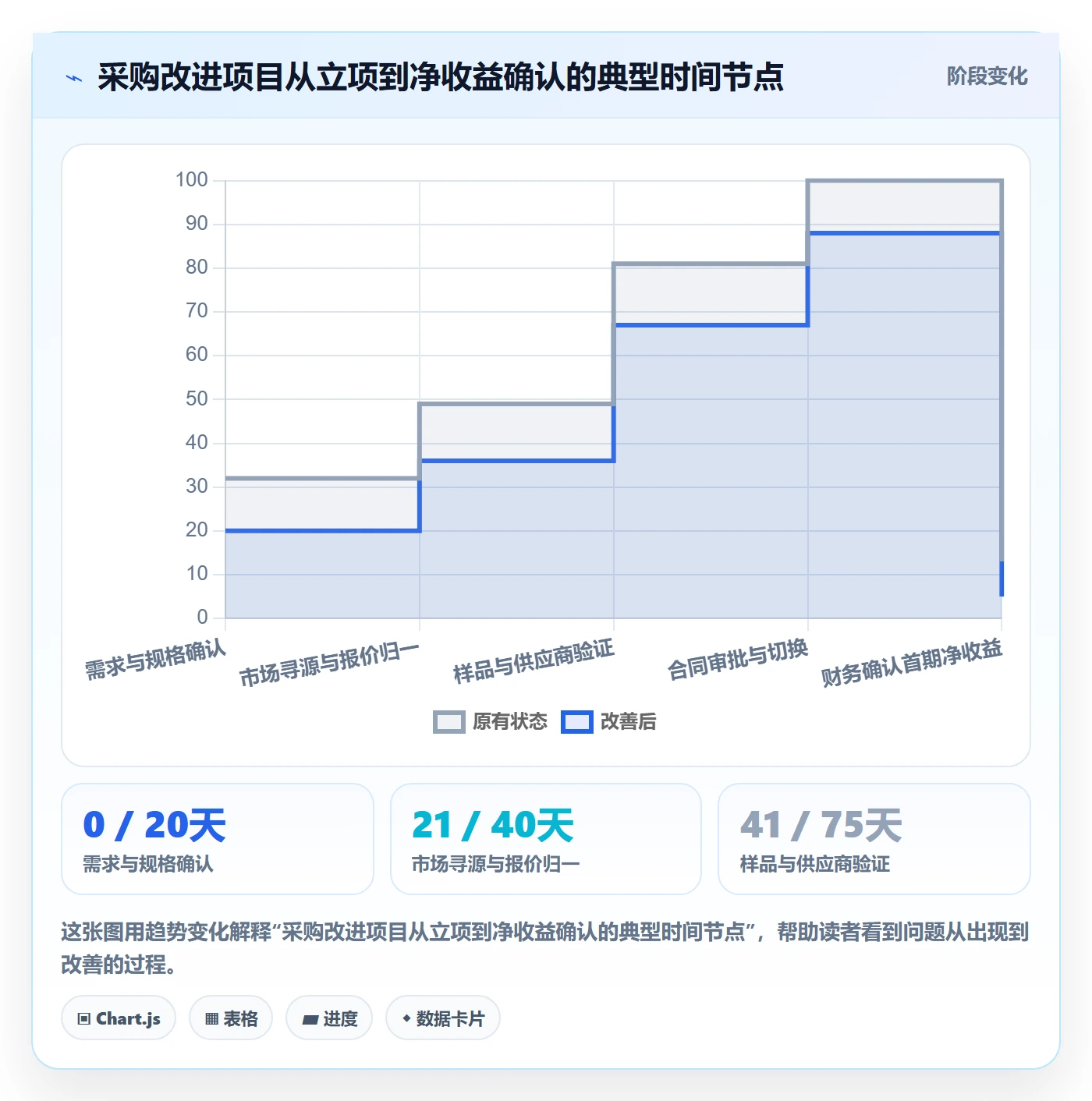Click the 改善后 legend label

click(629, 722)
